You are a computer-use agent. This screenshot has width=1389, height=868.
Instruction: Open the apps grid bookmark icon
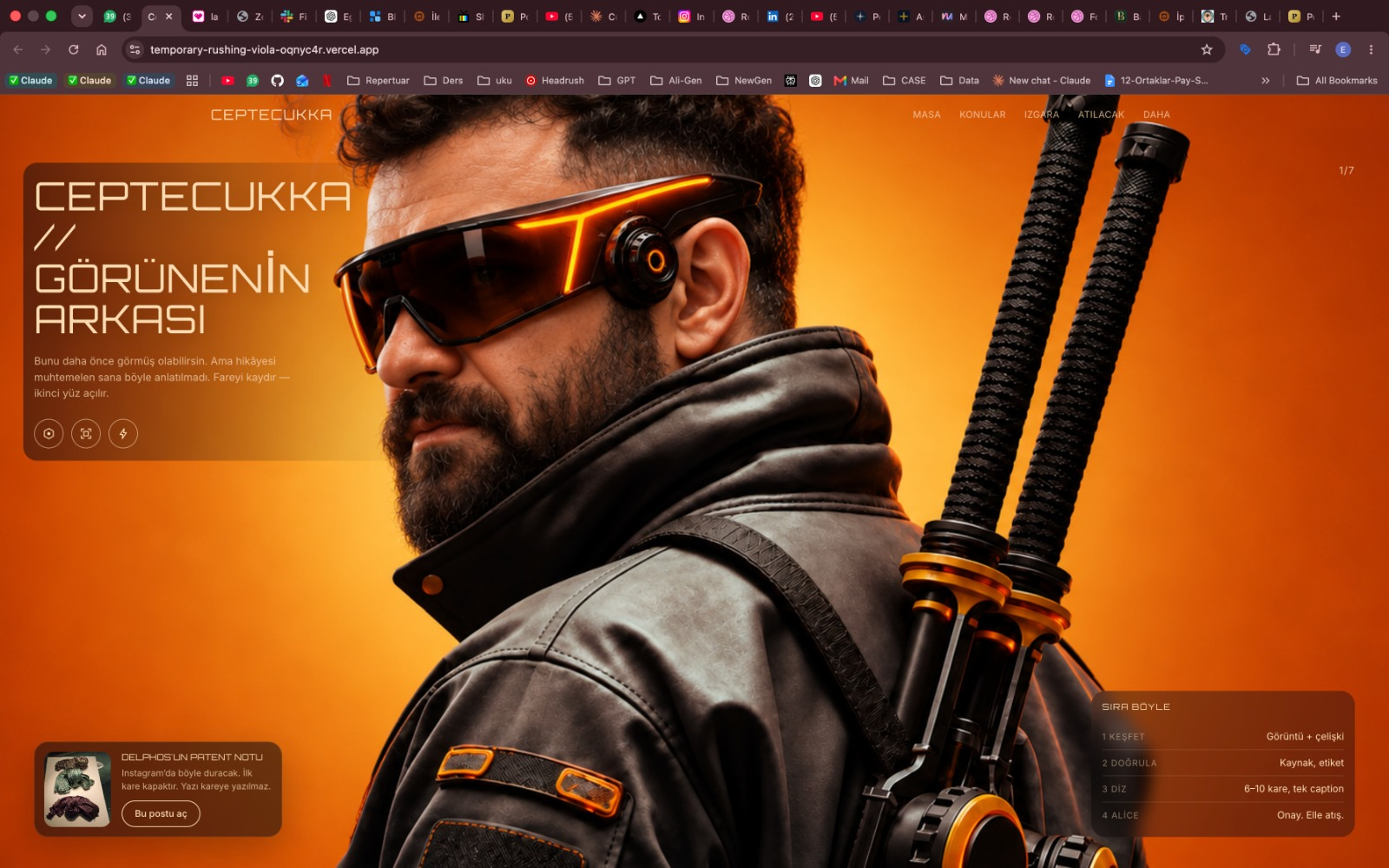(x=192, y=80)
